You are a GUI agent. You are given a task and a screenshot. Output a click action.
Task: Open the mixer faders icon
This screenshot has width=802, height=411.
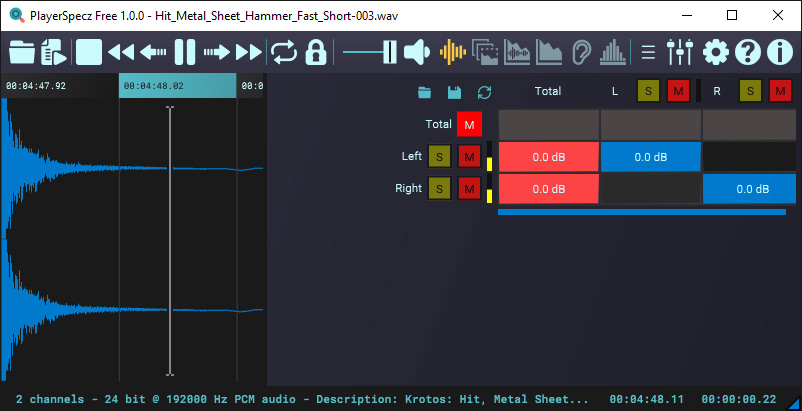[679, 52]
